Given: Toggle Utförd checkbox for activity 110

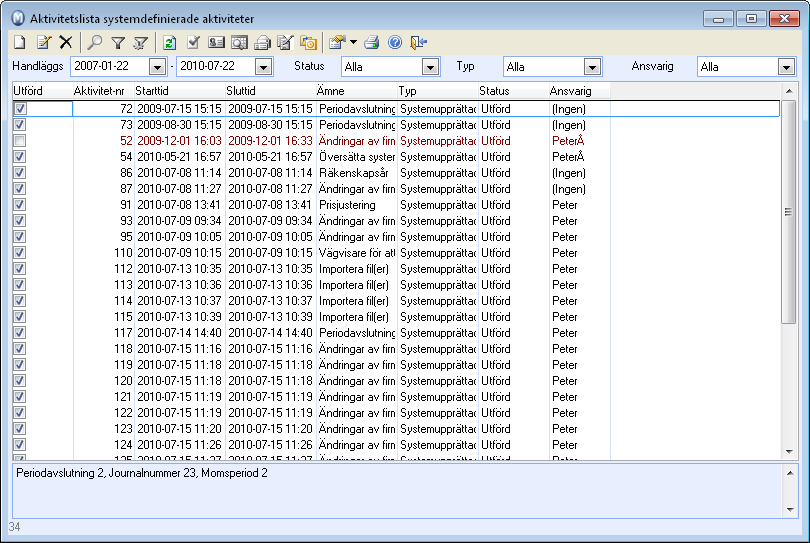Looking at the screenshot, I should 20,253.
